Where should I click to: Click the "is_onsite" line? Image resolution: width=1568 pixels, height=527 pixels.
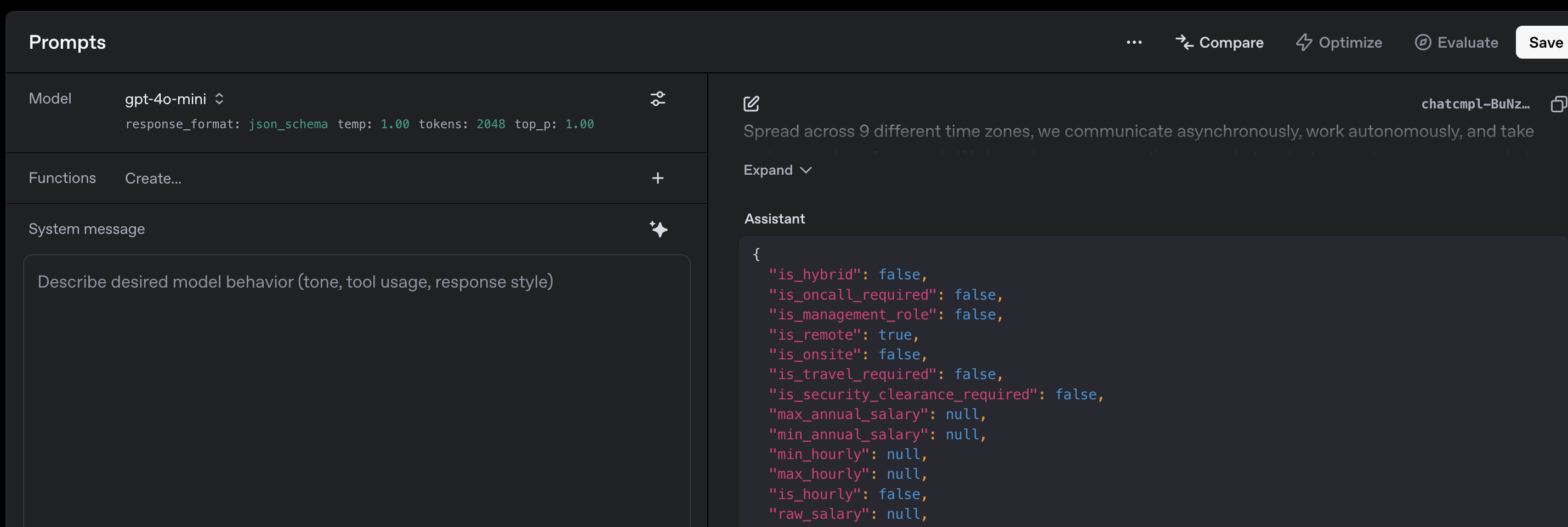(x=848, y=355)
